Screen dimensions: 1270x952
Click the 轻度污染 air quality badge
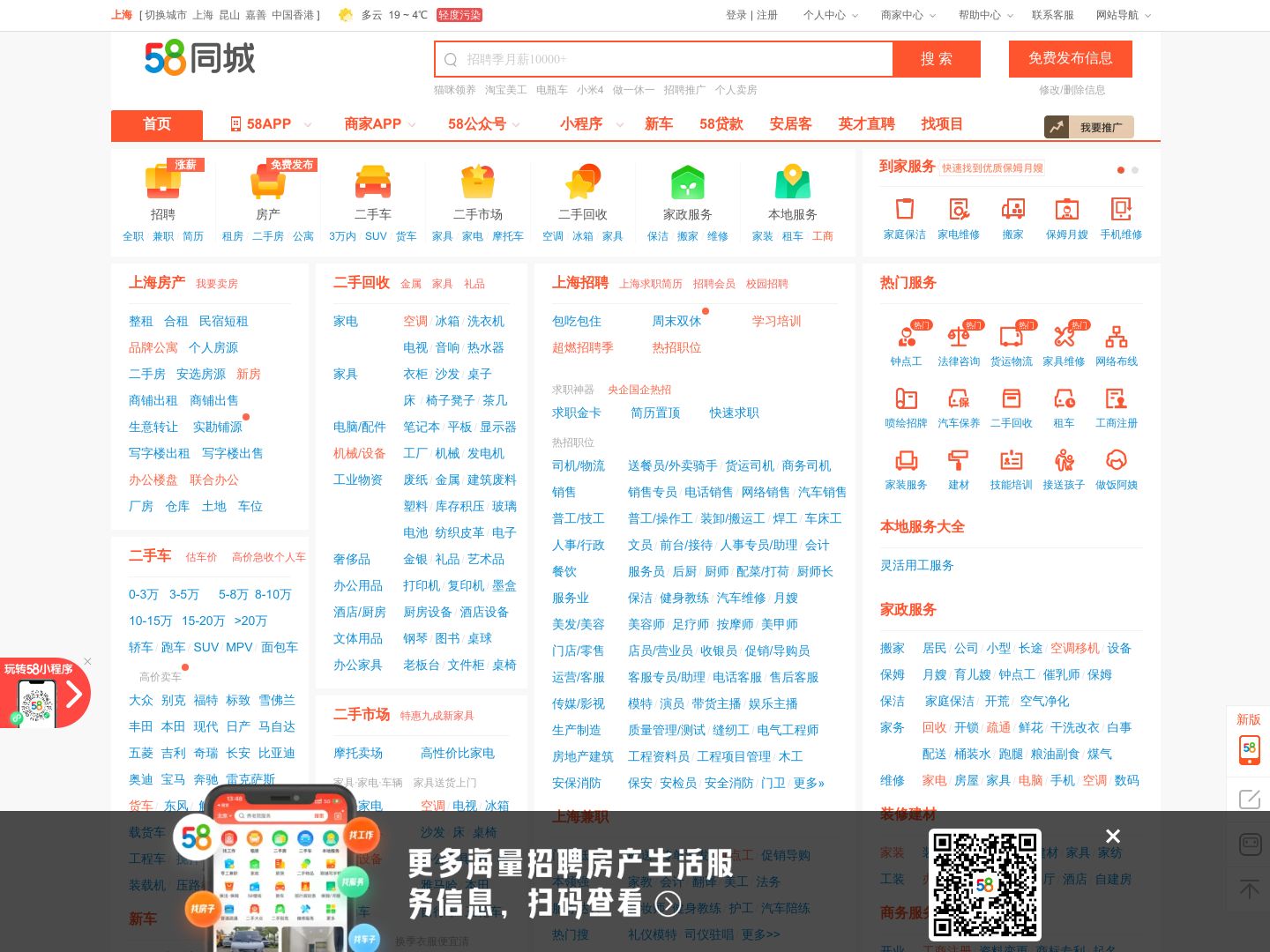[x=459, y=15]
